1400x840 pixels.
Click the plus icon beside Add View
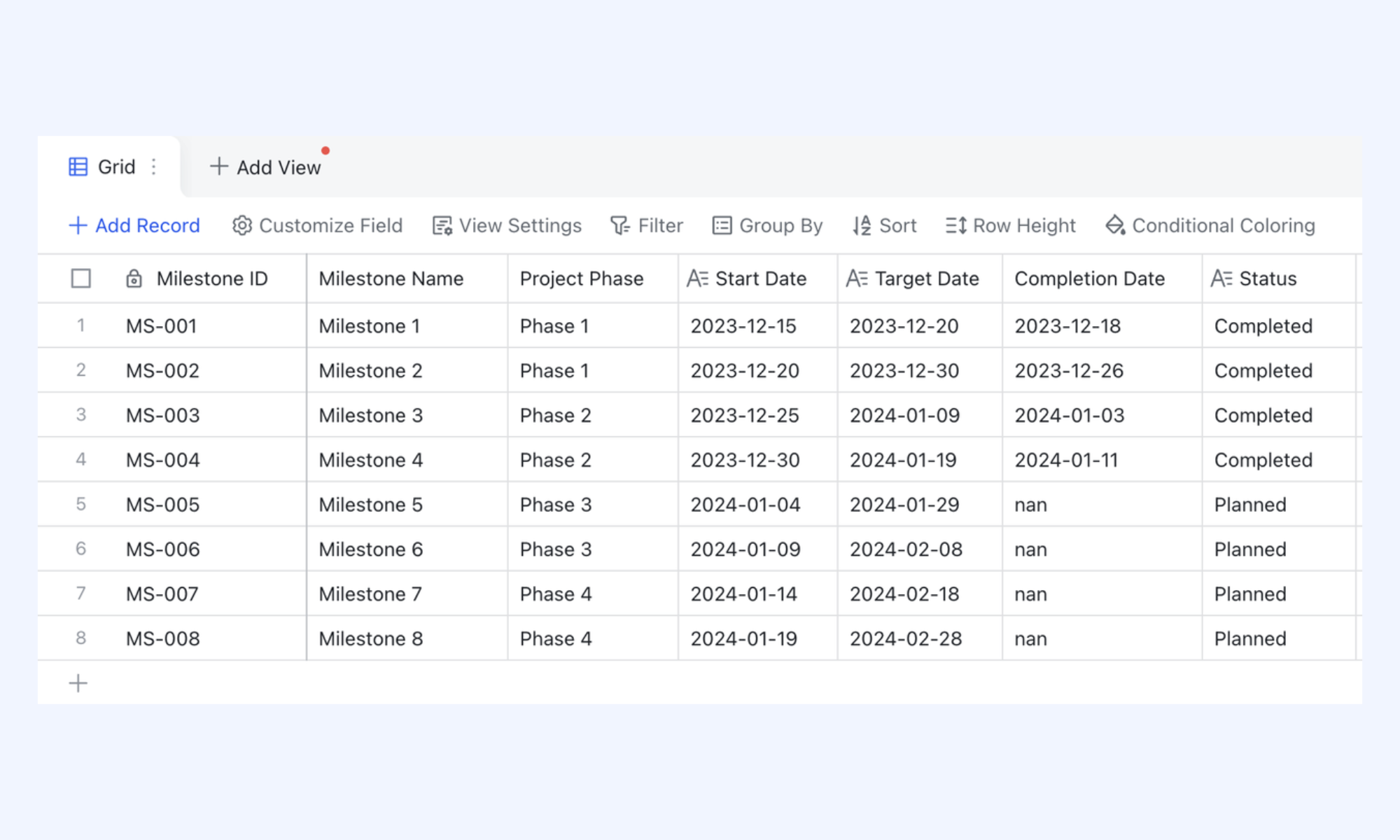click(218, 167)
